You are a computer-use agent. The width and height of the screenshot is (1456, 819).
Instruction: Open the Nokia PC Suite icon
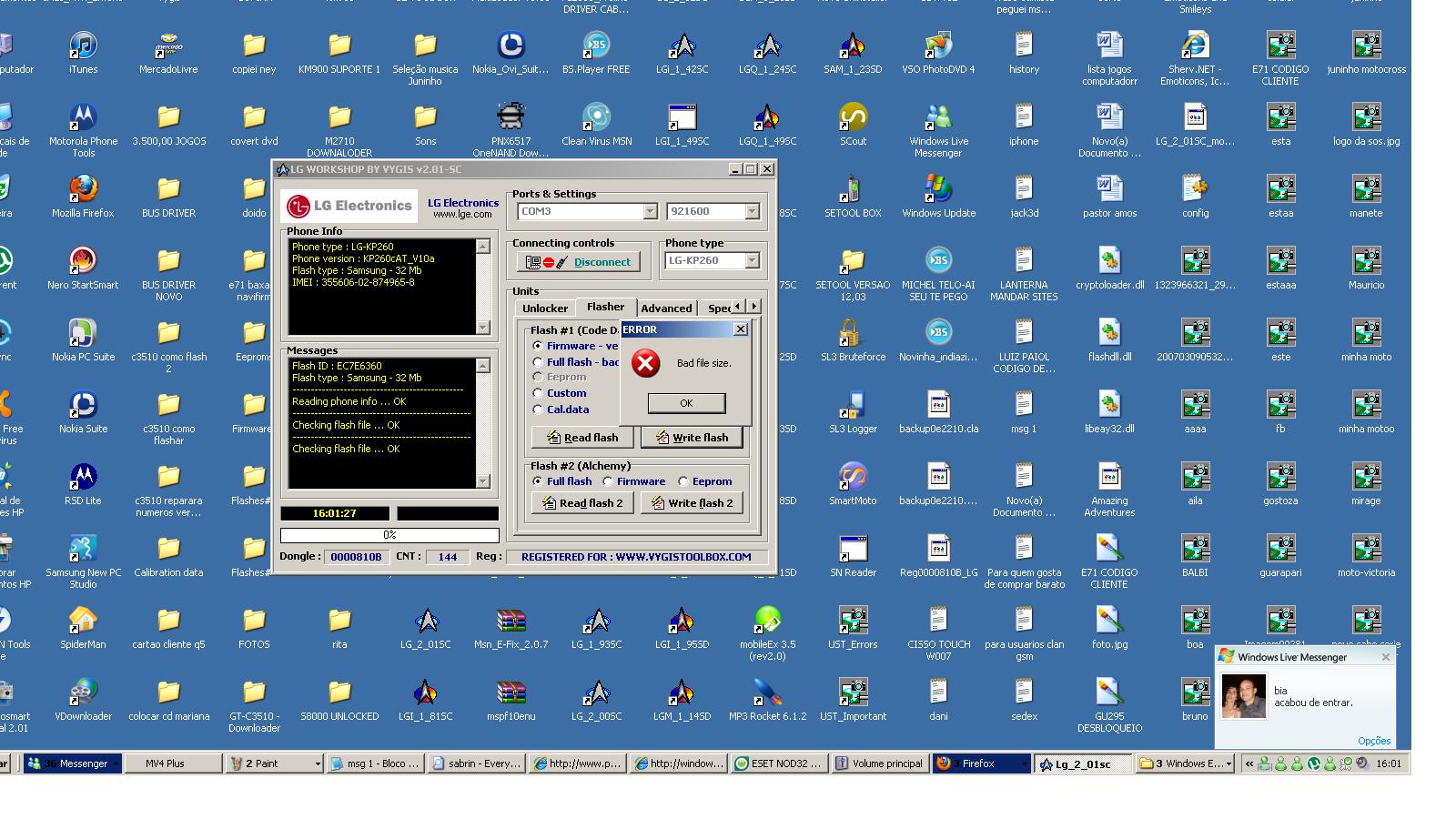83,340
